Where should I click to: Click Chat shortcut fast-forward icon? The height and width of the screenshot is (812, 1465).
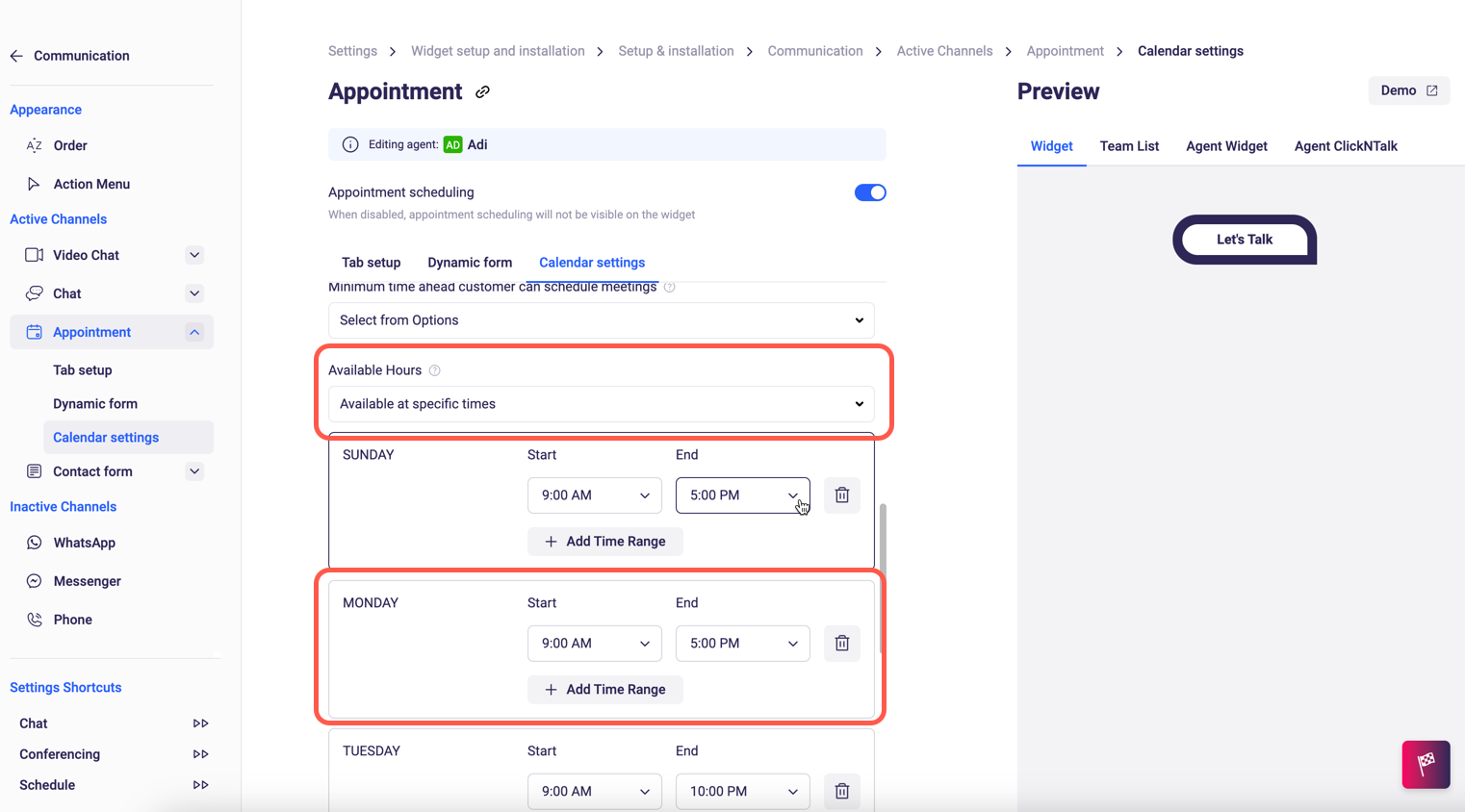(x=200, y=723)
